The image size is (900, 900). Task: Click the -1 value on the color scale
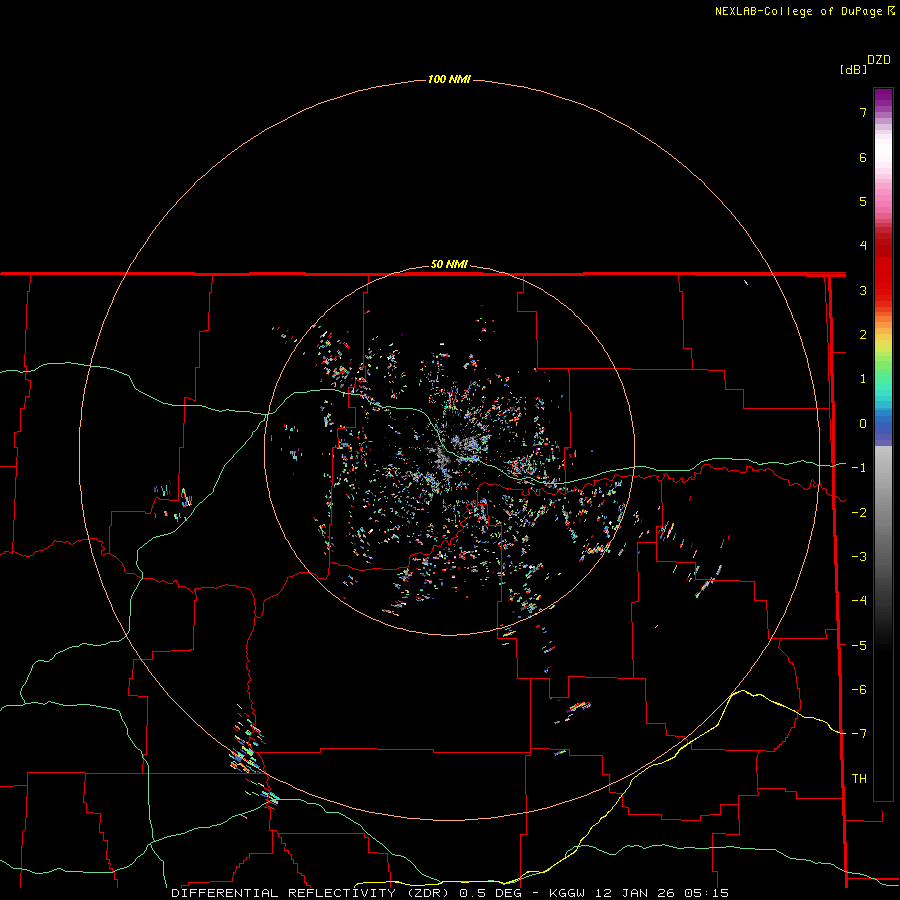pyautogui.click(x=859, y=468)
